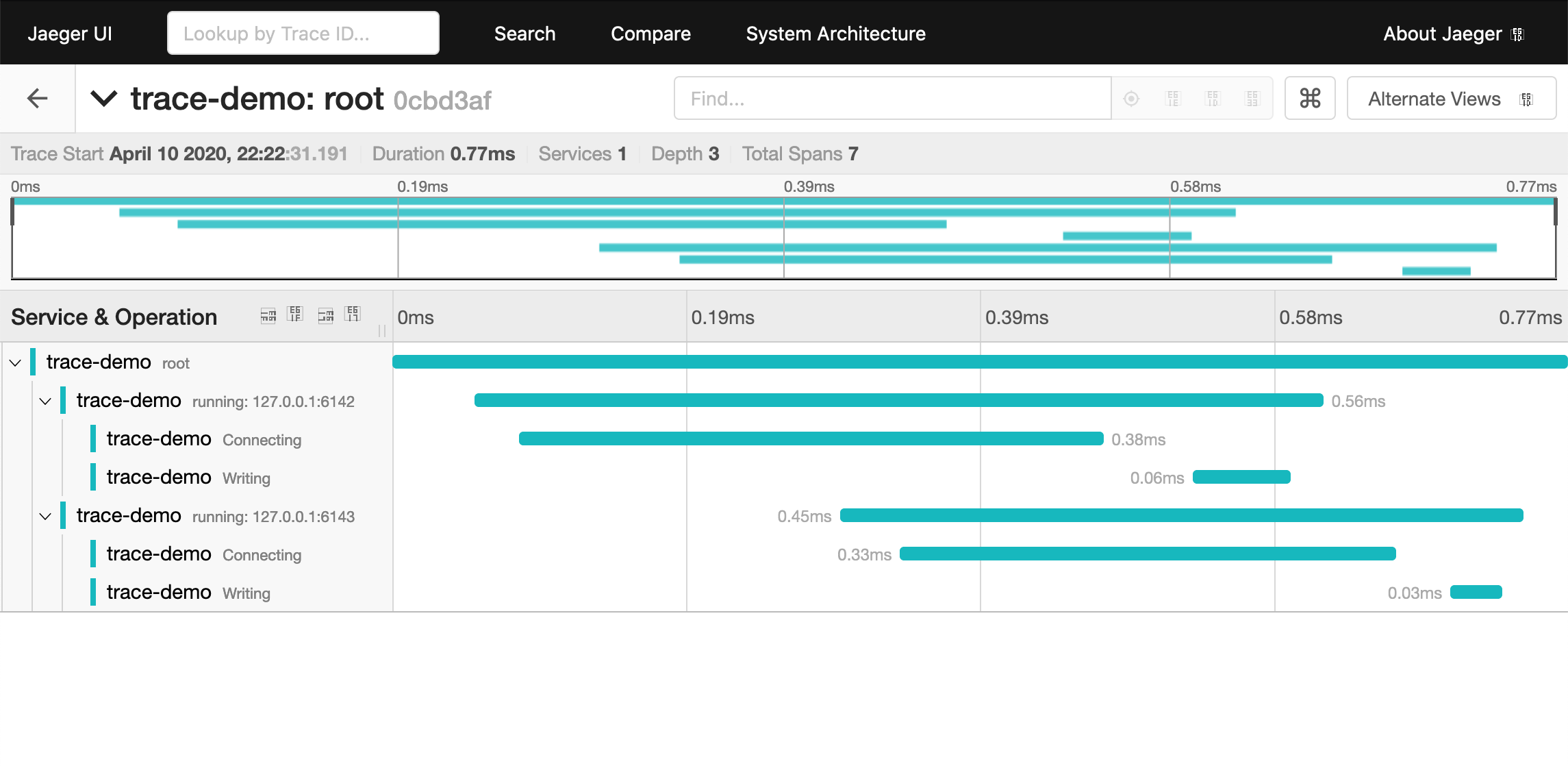Click the icon next to About Jaeger
1568x766 pixels.
click(1517, 34)
